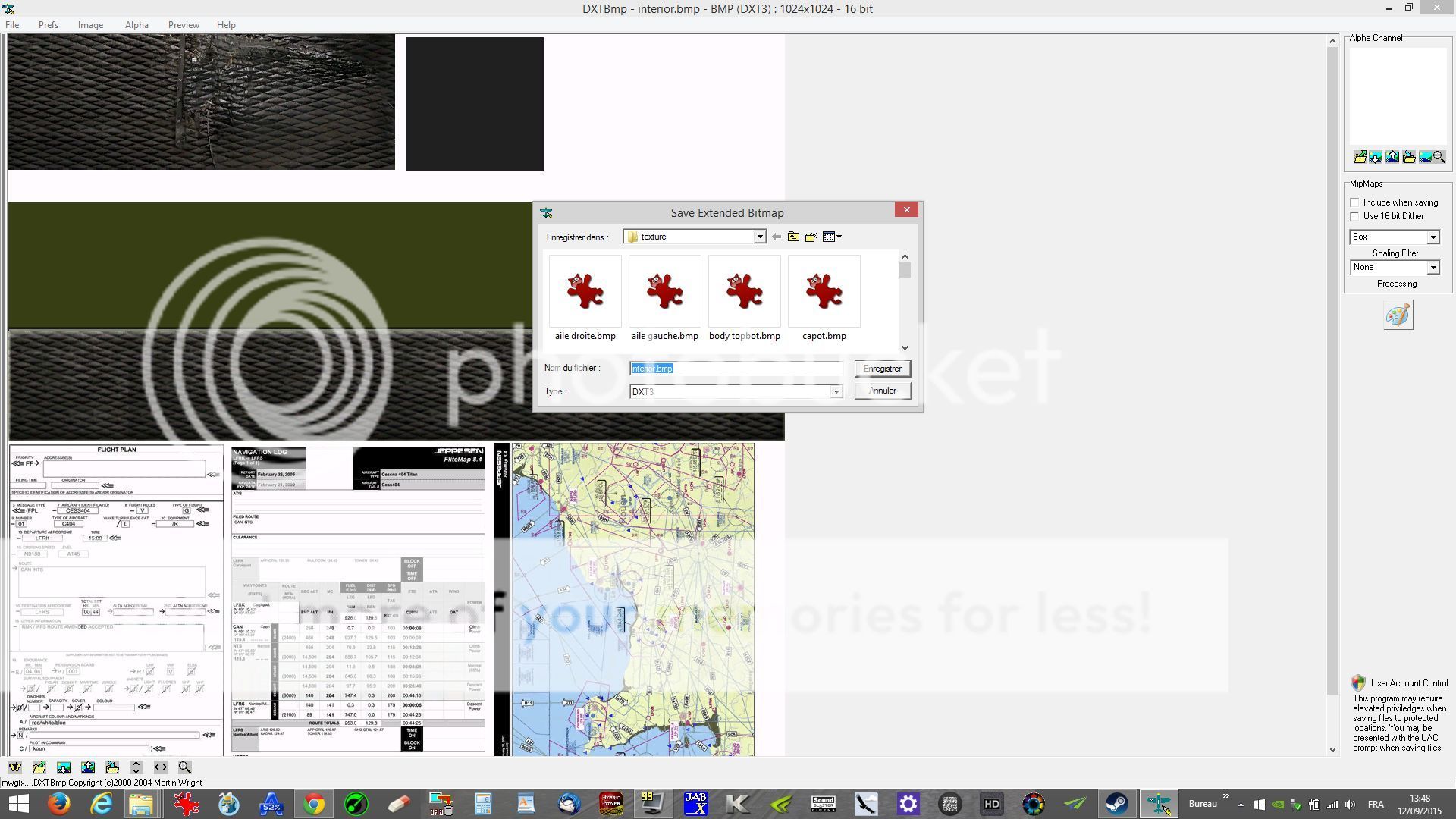Open the DXT3 Type dropdown
This screenshot has width=1456, height=819.
coord(836,392)
